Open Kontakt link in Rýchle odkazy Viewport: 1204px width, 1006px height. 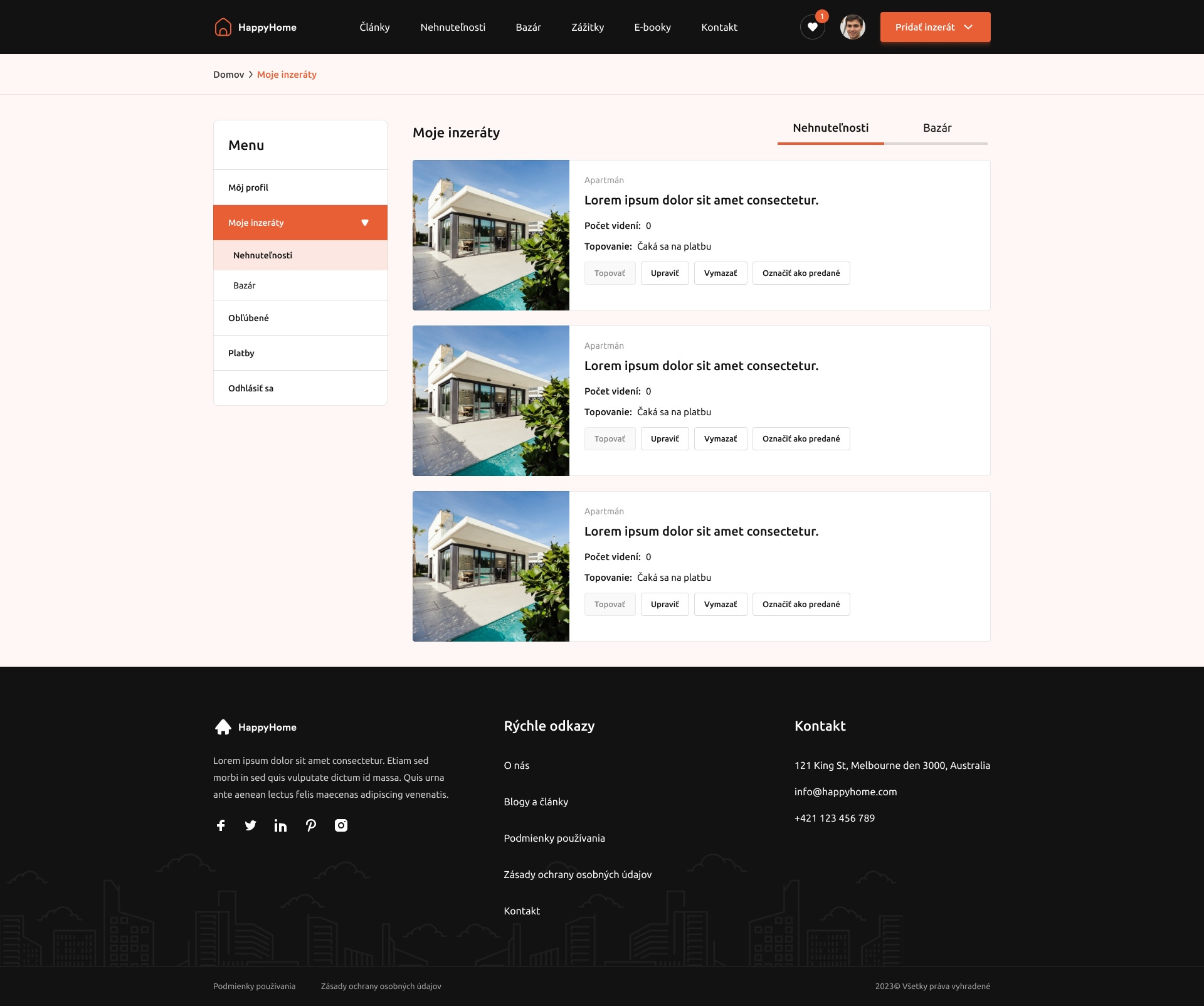522,911
